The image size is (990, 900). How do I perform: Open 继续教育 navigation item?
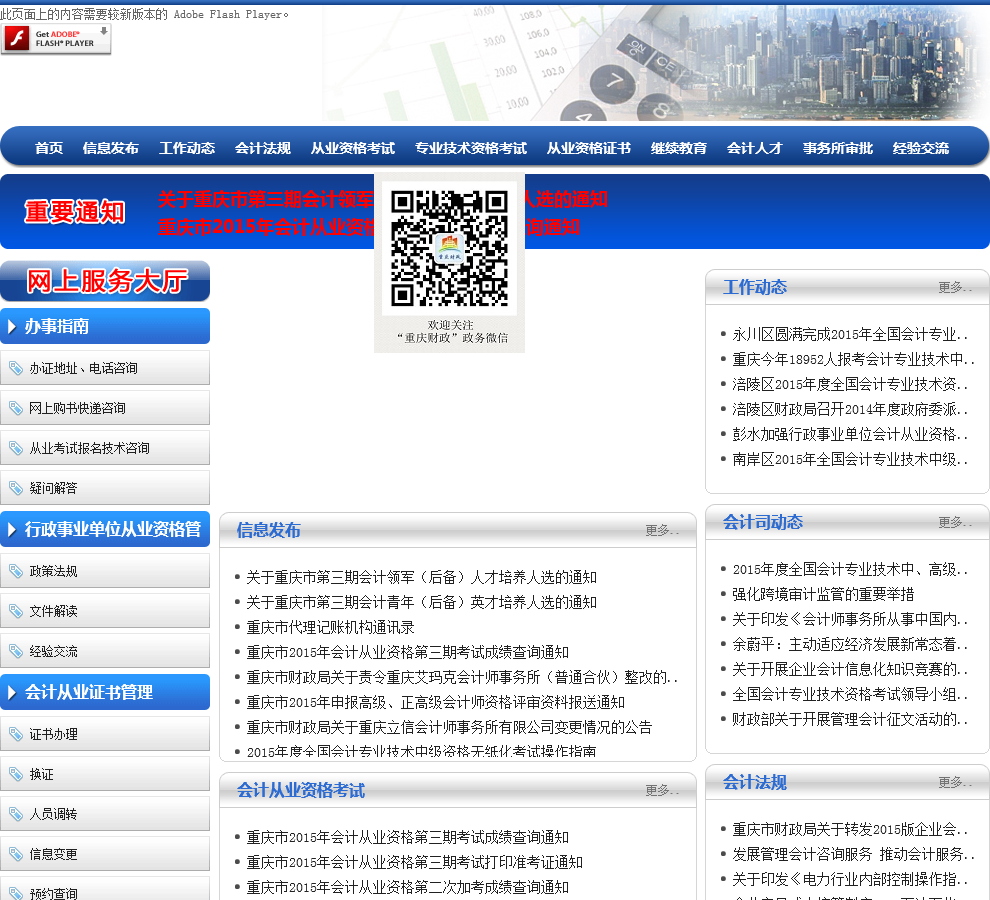tap(679, 148)
